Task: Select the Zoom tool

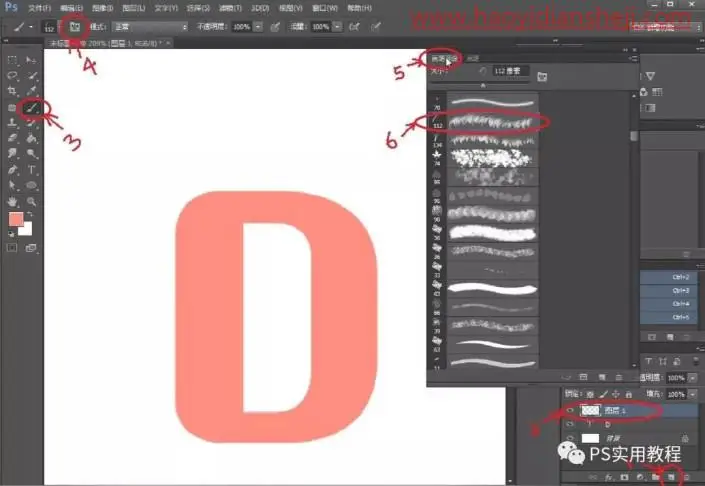Action: pos(31,201)
